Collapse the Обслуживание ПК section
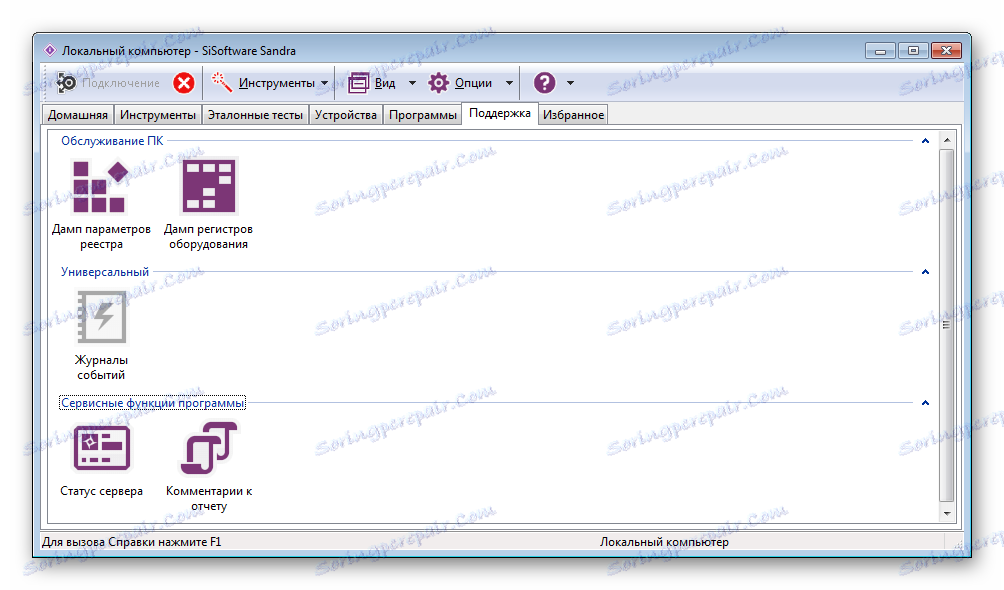Image resolution: width=1004 pixels, height=590 pixels. [925, 141]
